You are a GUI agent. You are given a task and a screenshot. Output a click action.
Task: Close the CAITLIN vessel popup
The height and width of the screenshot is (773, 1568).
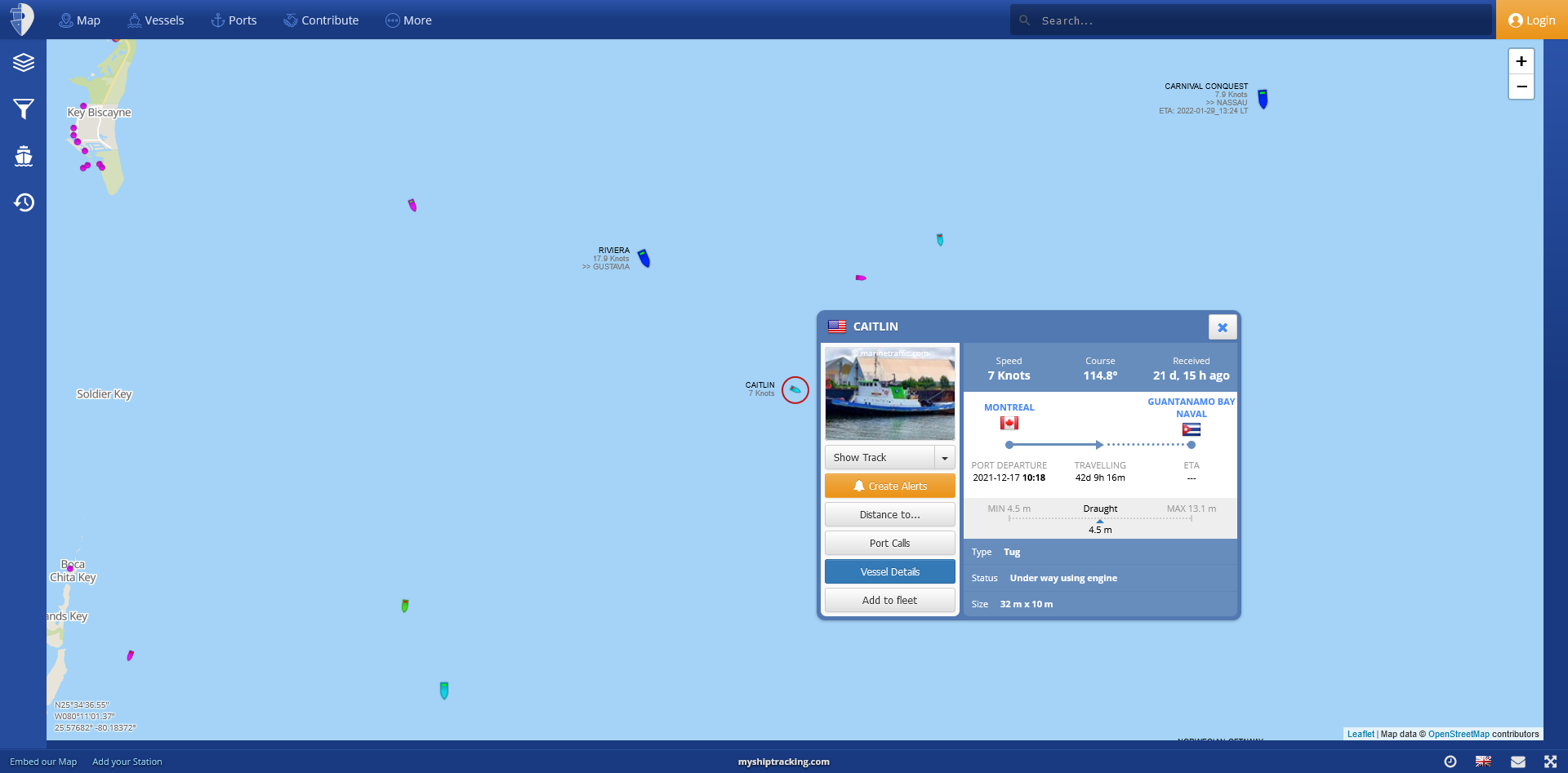[1223, 327]
